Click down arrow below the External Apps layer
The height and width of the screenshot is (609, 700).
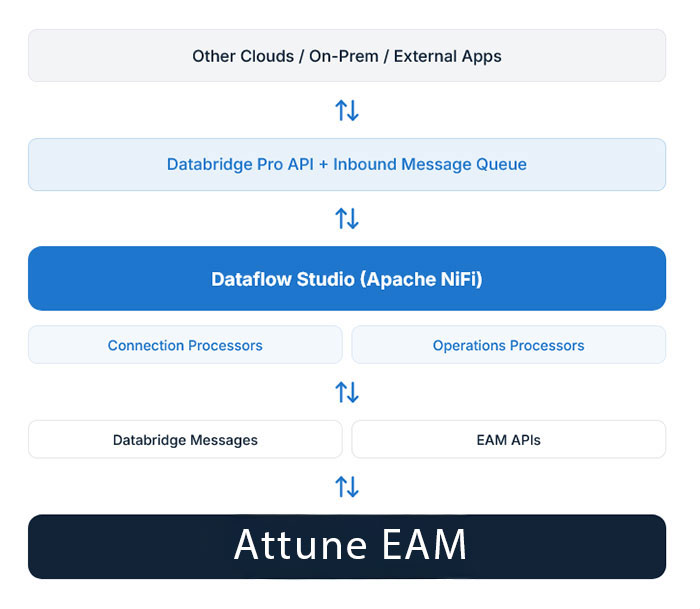(x=352, y=111)
